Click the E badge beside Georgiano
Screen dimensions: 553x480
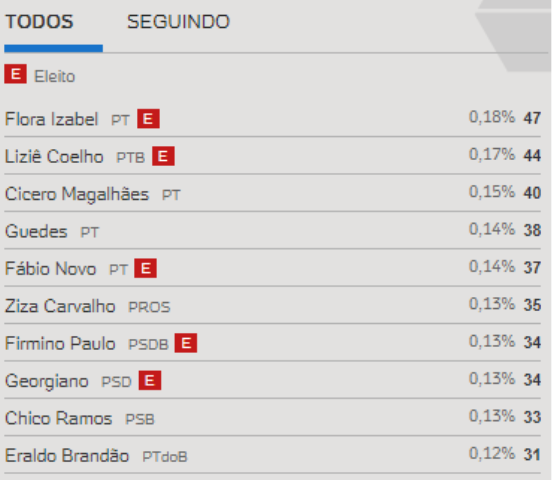point(150,381)
